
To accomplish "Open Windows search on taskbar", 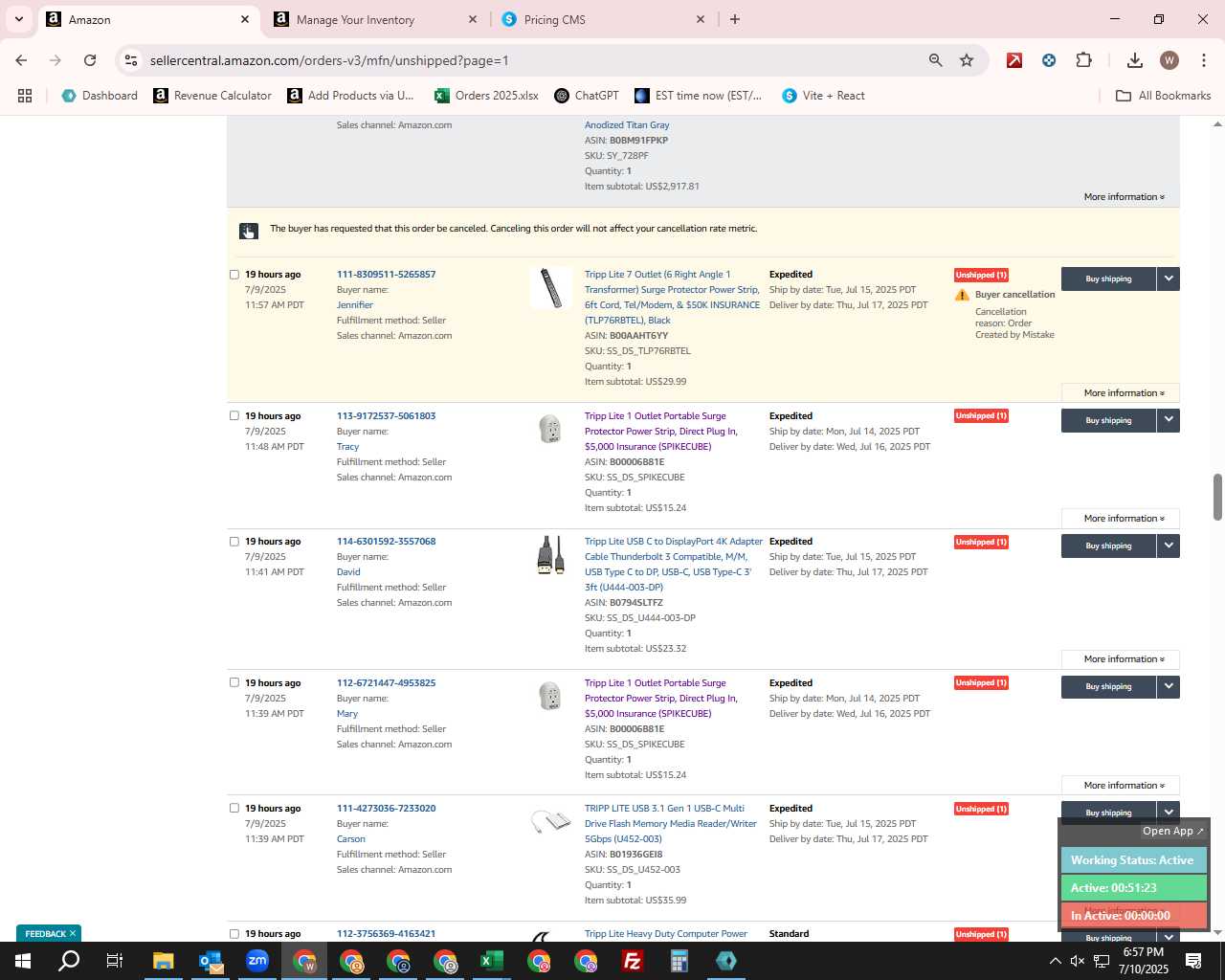I will point(69,961).
